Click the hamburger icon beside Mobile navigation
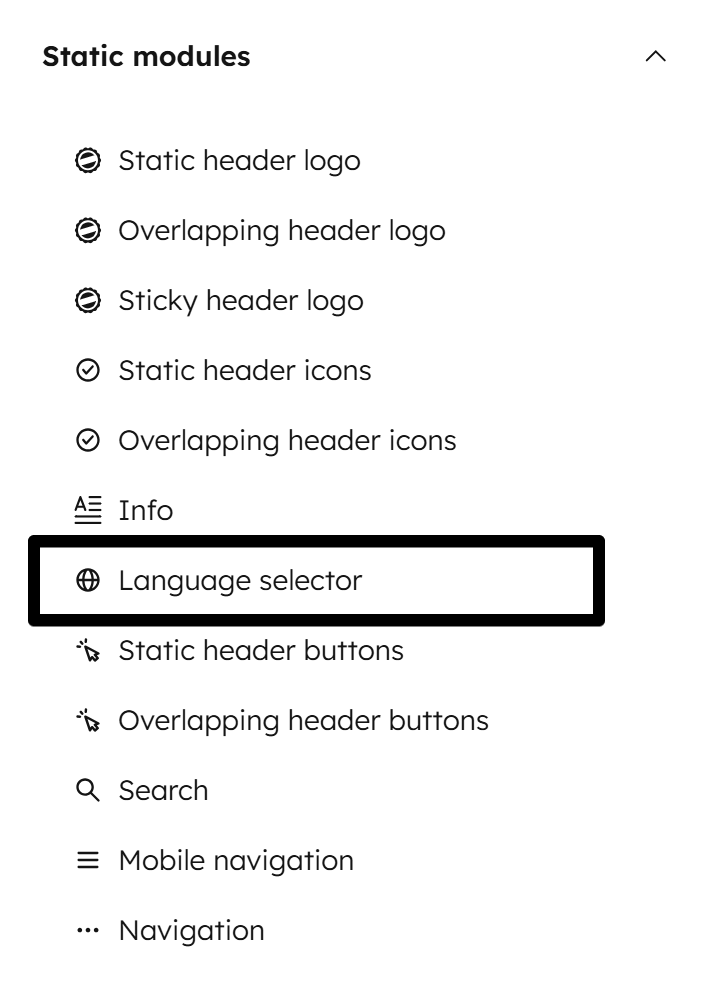The width and height of the screenshot is (720, 1004). click(x=91, y=859)
